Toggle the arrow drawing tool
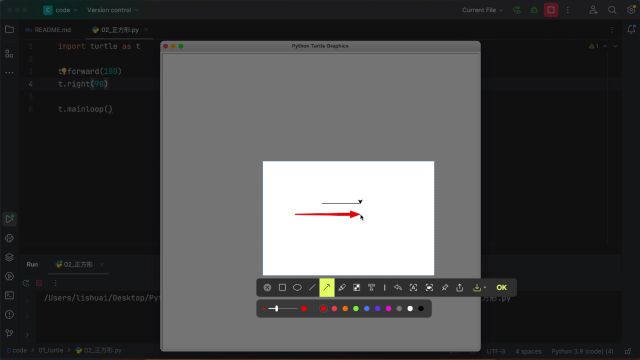This screenshot has height=360, width=640. 327,288
